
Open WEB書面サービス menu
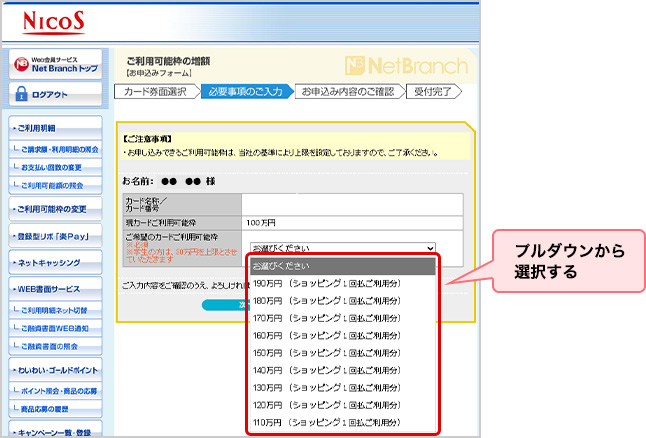pyautogui.click(x=56, y=289)
